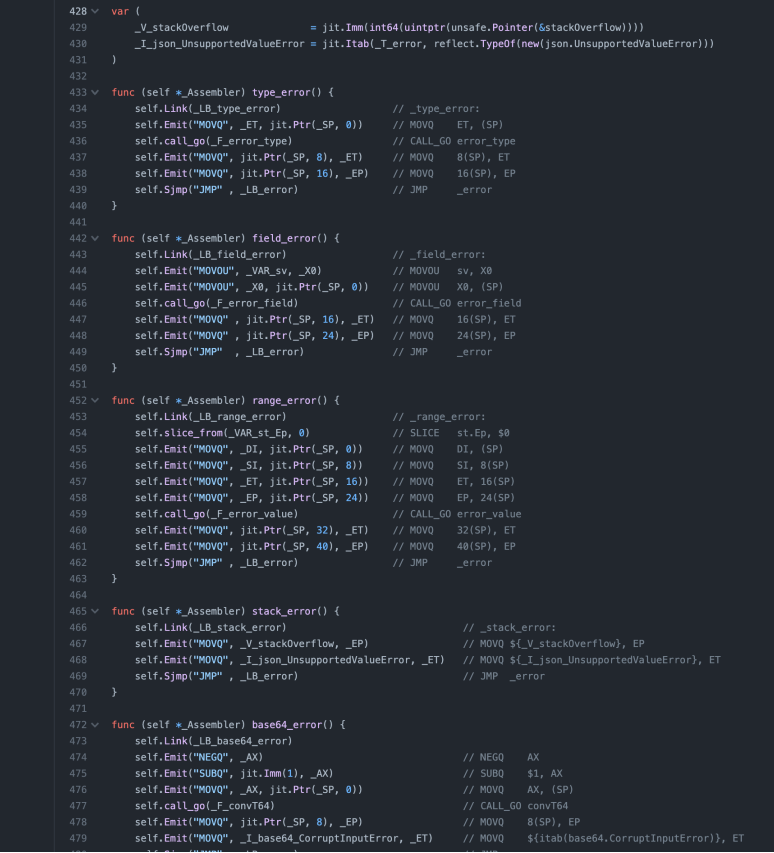Select line number 470 in the gutter
This screenshot has height=853, width=774.
tap(78, 692)
